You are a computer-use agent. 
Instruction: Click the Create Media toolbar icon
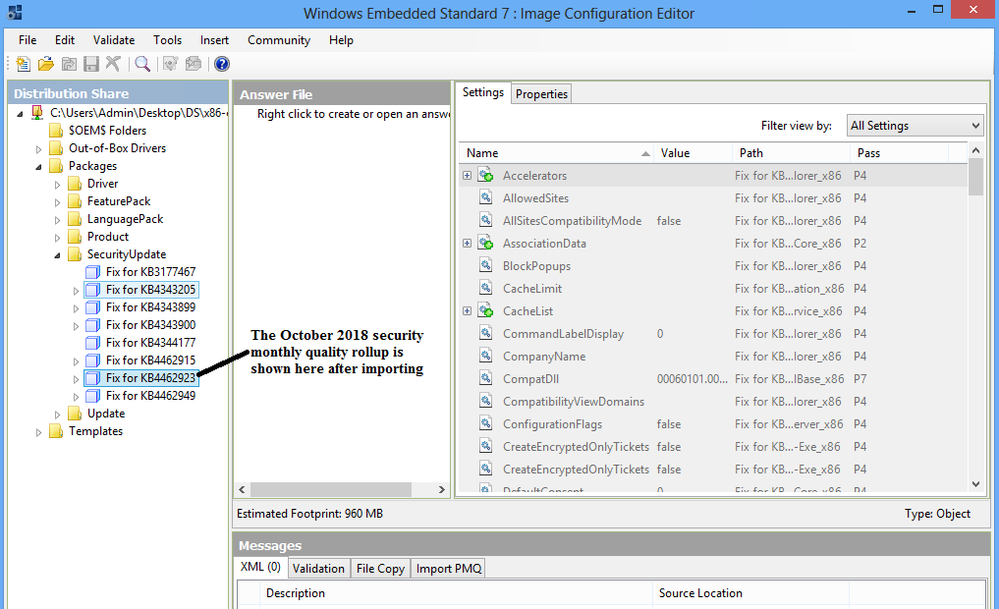point(194,64)
